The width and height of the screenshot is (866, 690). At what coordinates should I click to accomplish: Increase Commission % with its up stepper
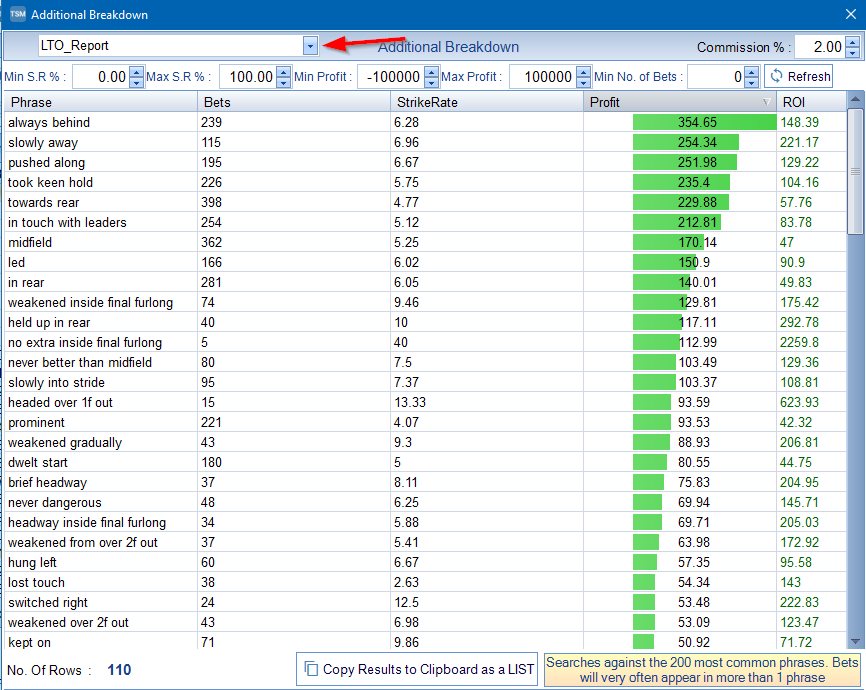coord(852,41)
